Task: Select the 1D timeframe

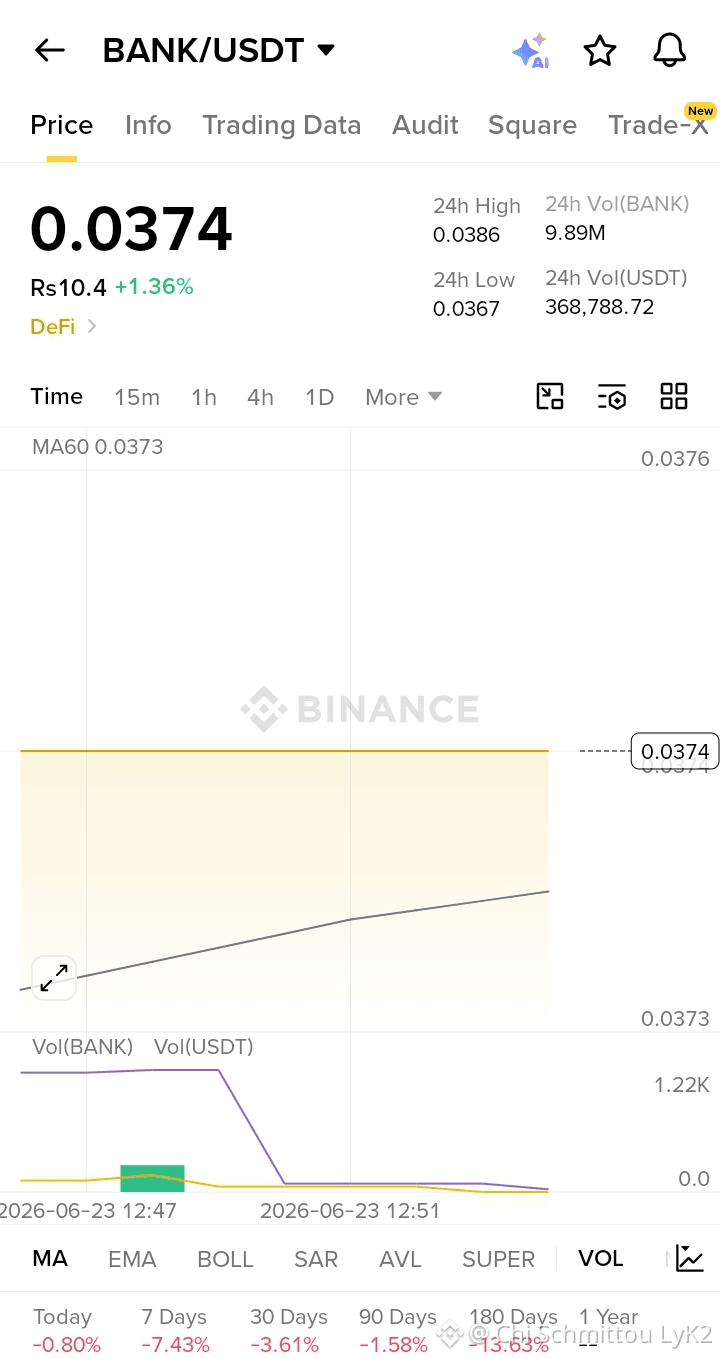Action: point(319,397)
